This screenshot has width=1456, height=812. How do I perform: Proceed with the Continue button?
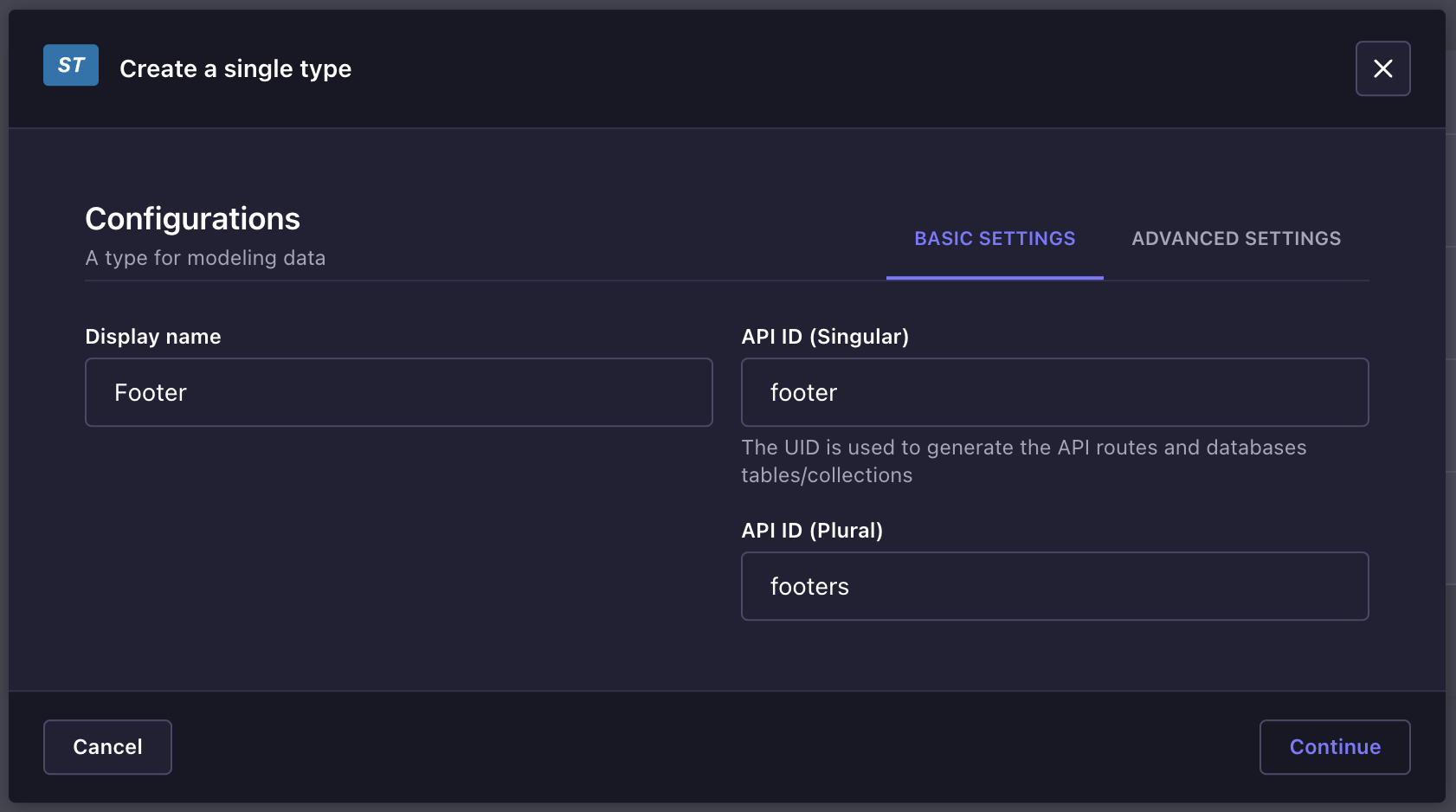point(1334,747)
